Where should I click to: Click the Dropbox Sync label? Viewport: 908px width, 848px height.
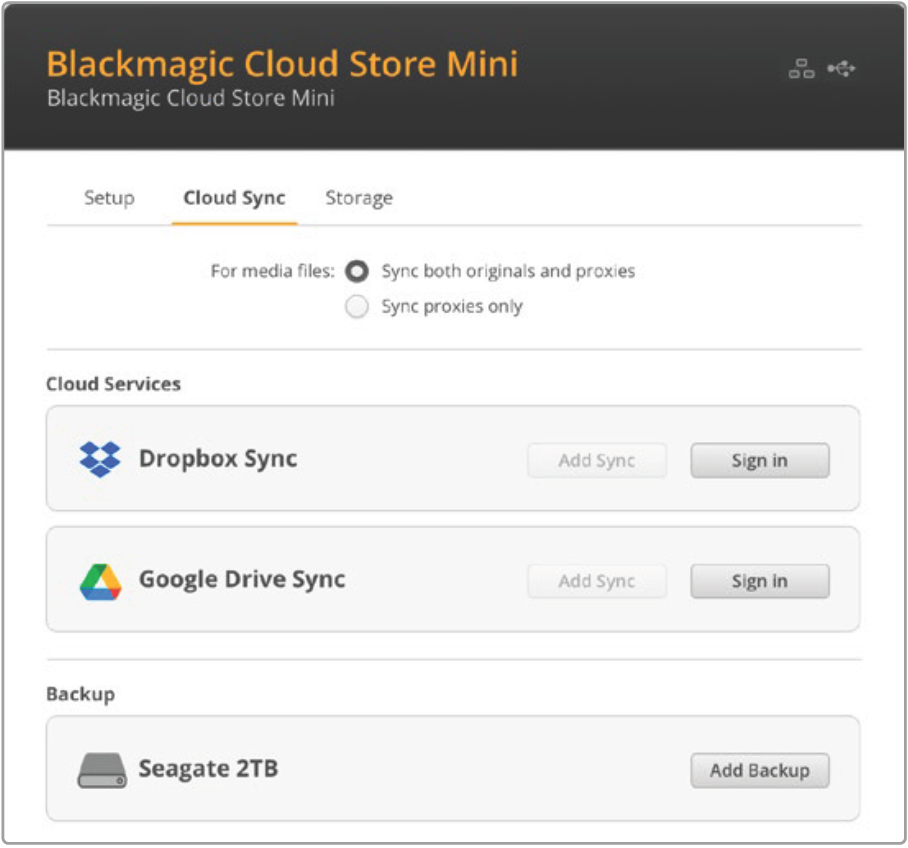click(x=218, y=459)
